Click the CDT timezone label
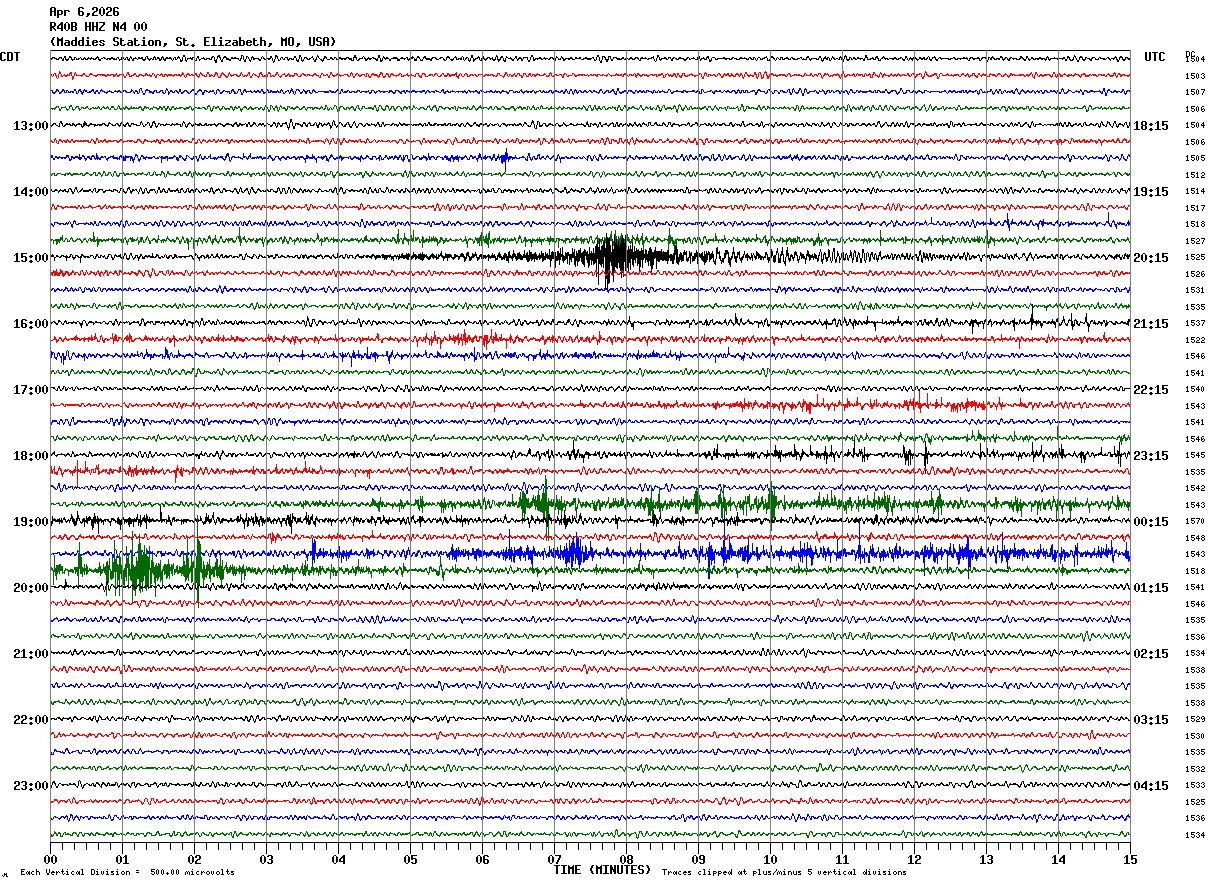Viewport: 1210px width, 886px height. point(10,57)
